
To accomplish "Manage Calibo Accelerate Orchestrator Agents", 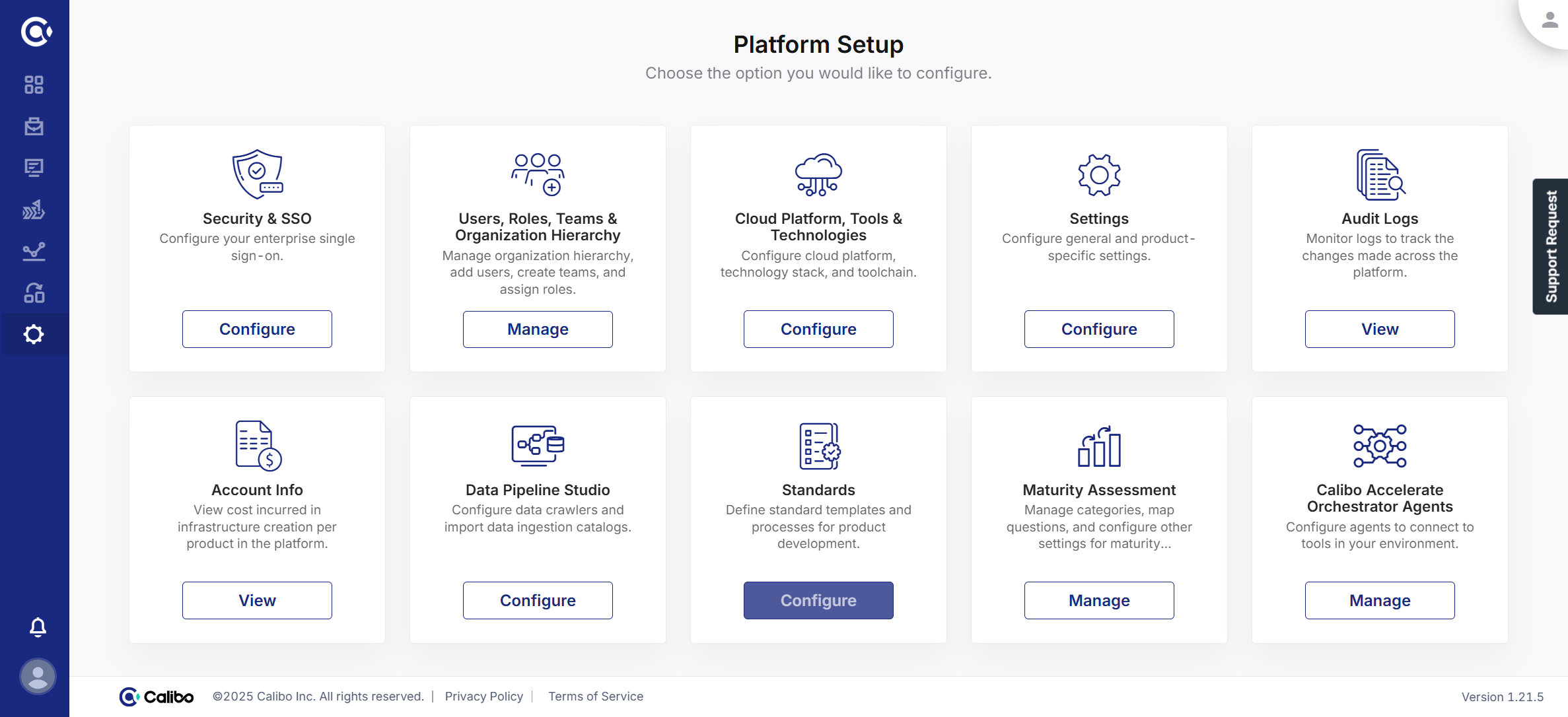I will click(x=1380, y=600).
